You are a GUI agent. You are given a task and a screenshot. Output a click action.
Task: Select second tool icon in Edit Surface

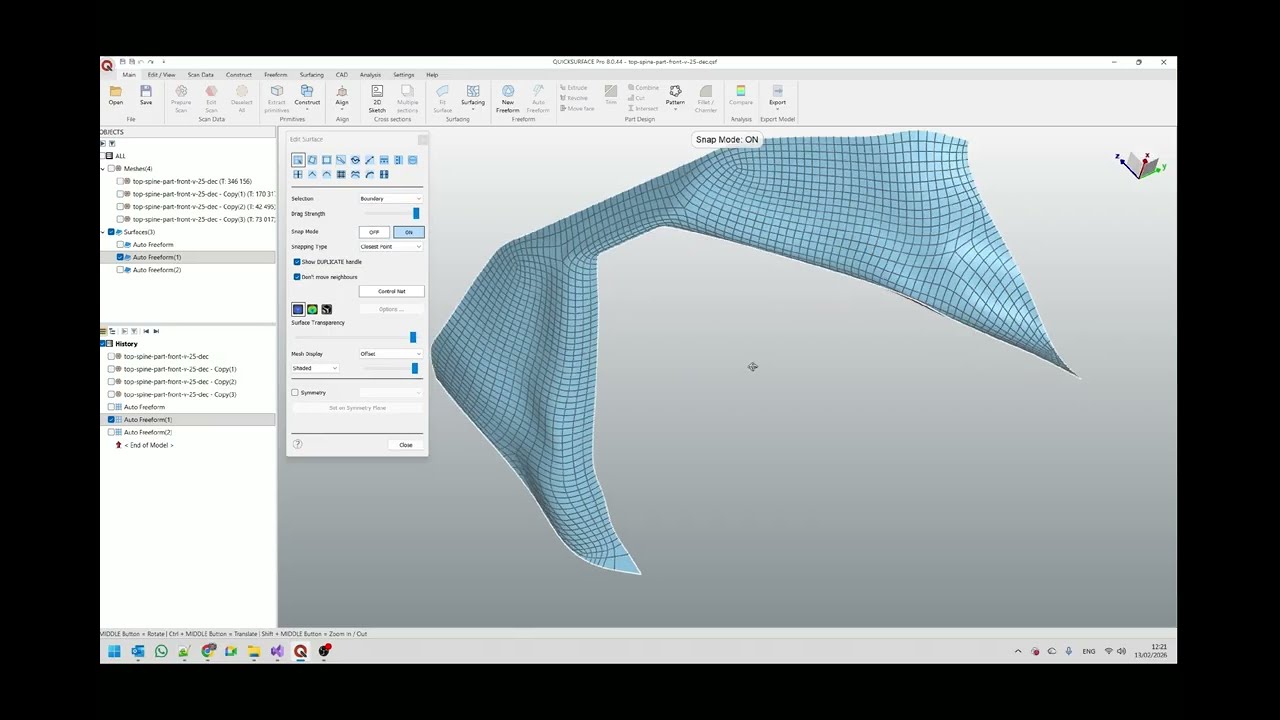point(312,160)
